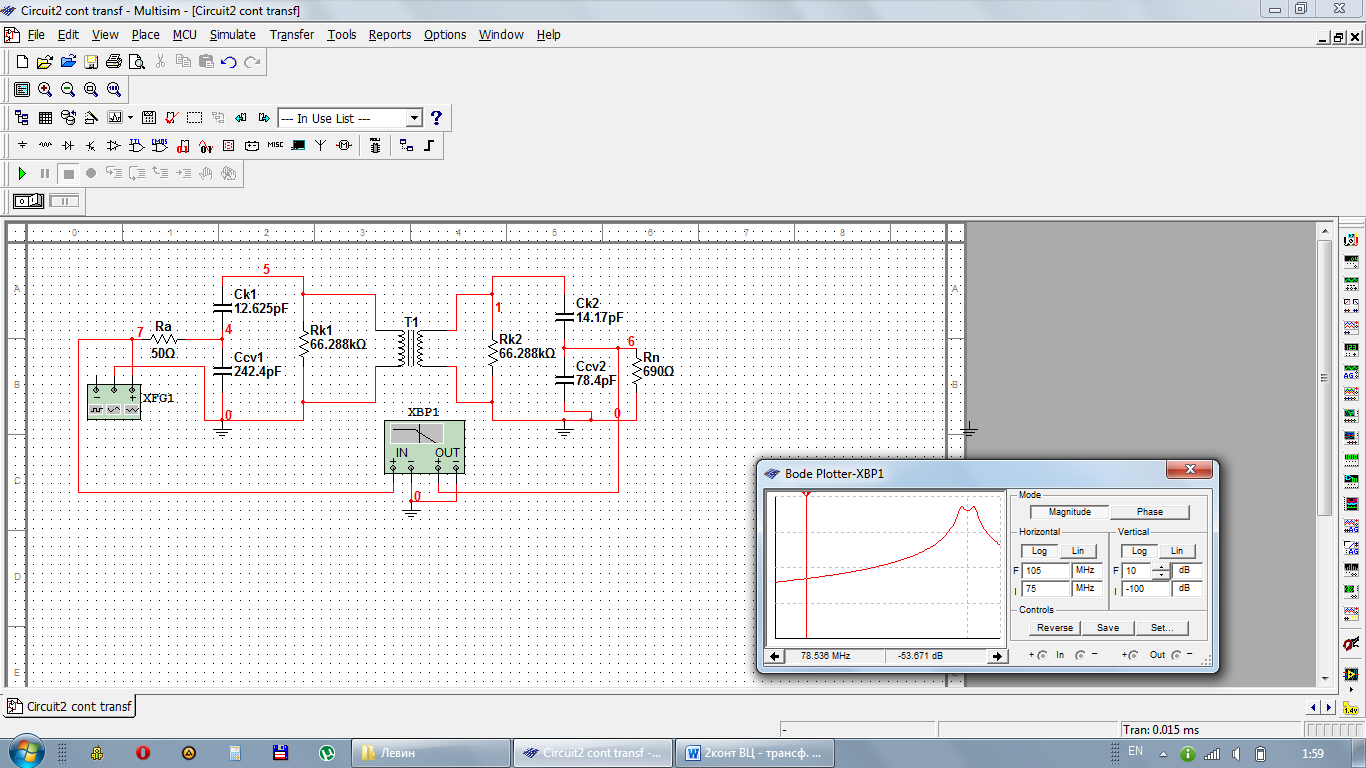1366x768 pixels.
Task: Open the Place menu
Action: pyautogui.click(x=145, y=34)
